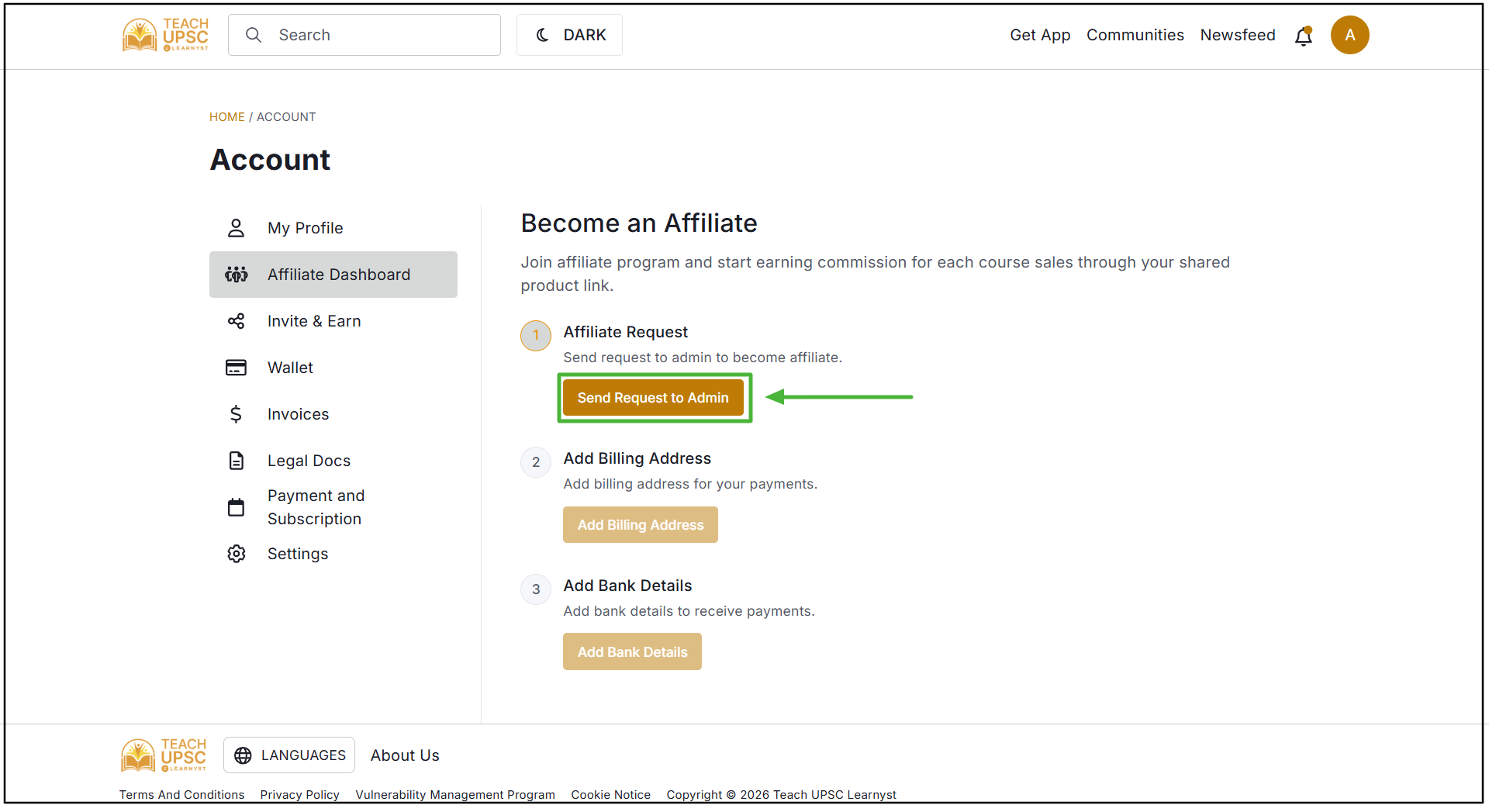The image size is (1489, 812).
Task: Click the Settings gear icon
Action: coord(237,554)
